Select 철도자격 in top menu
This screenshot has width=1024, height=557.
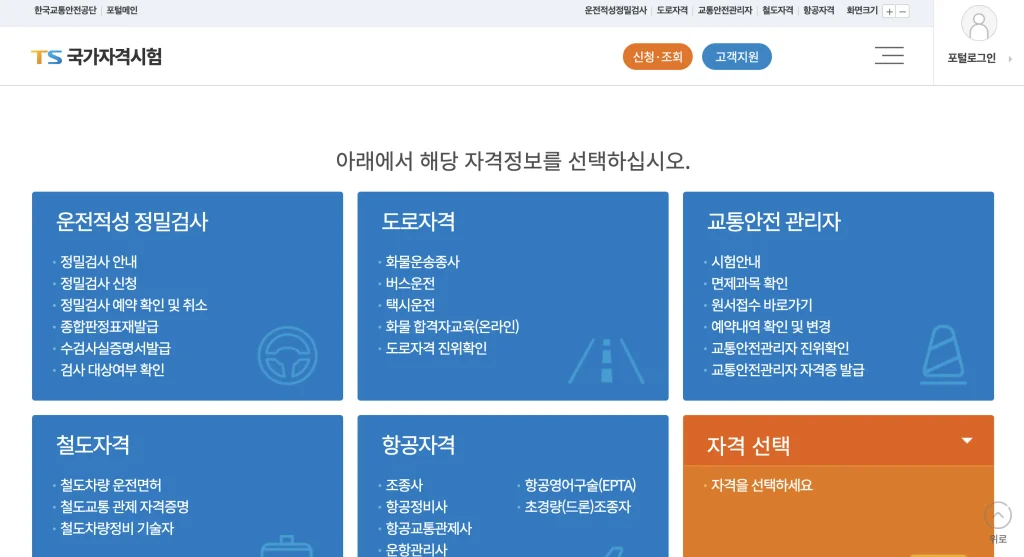coord(777,10)
